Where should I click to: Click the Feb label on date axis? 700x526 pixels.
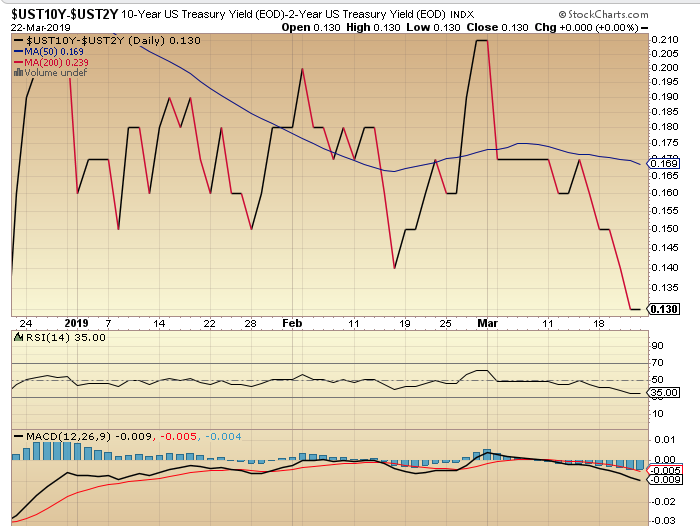click(x=292, y=323)
